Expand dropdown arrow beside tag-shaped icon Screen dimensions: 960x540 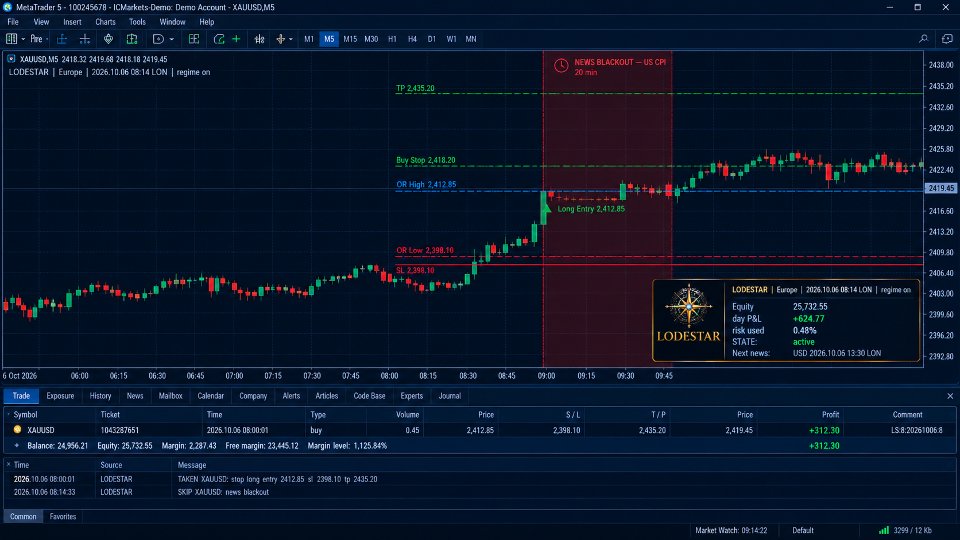171,39
